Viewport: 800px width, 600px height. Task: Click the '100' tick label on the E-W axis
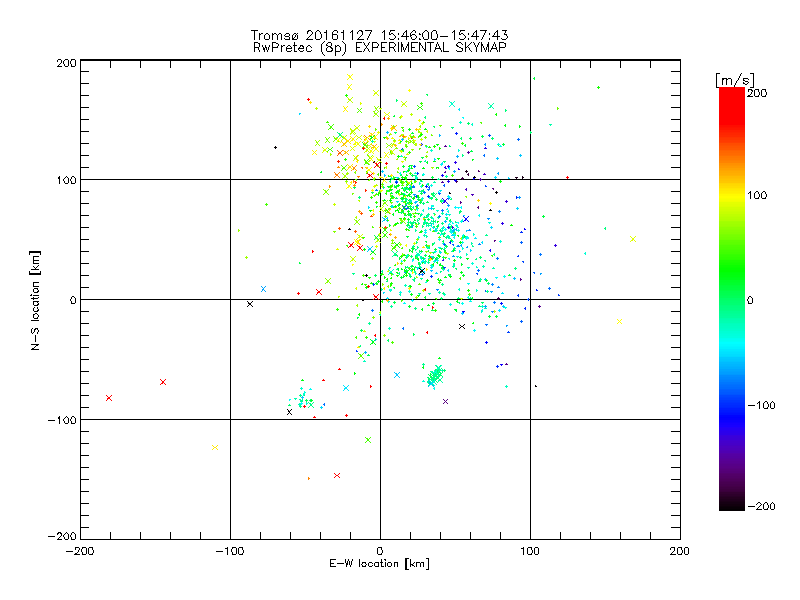[x=530, y=551]
